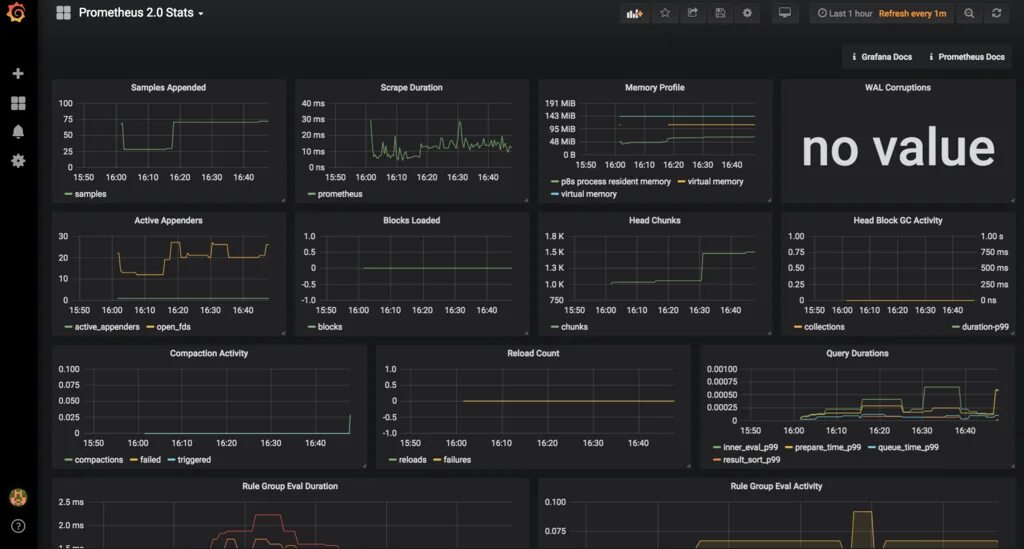The width and height of the screenshot is (1024, 549).
Task: Open the Help question mark icon
Action: [18, 526]
